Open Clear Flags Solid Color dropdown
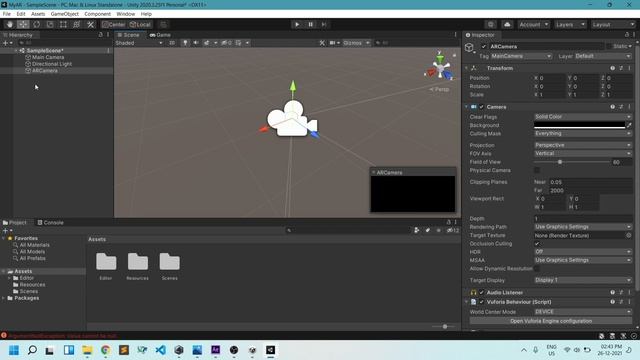The image size is (640, 360). (x=583, y=117)
